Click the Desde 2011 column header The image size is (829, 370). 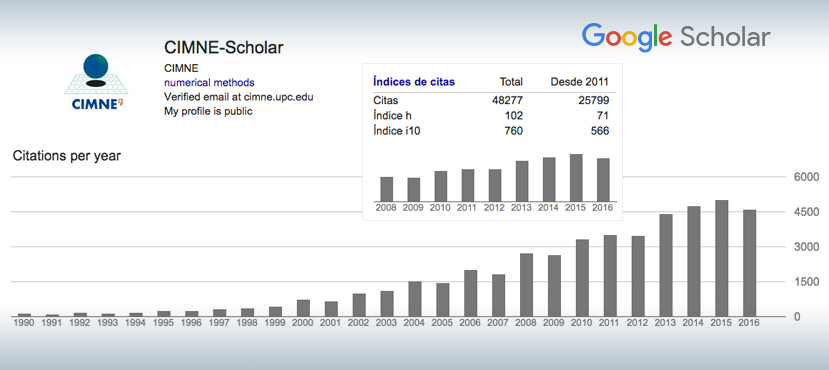580,82
